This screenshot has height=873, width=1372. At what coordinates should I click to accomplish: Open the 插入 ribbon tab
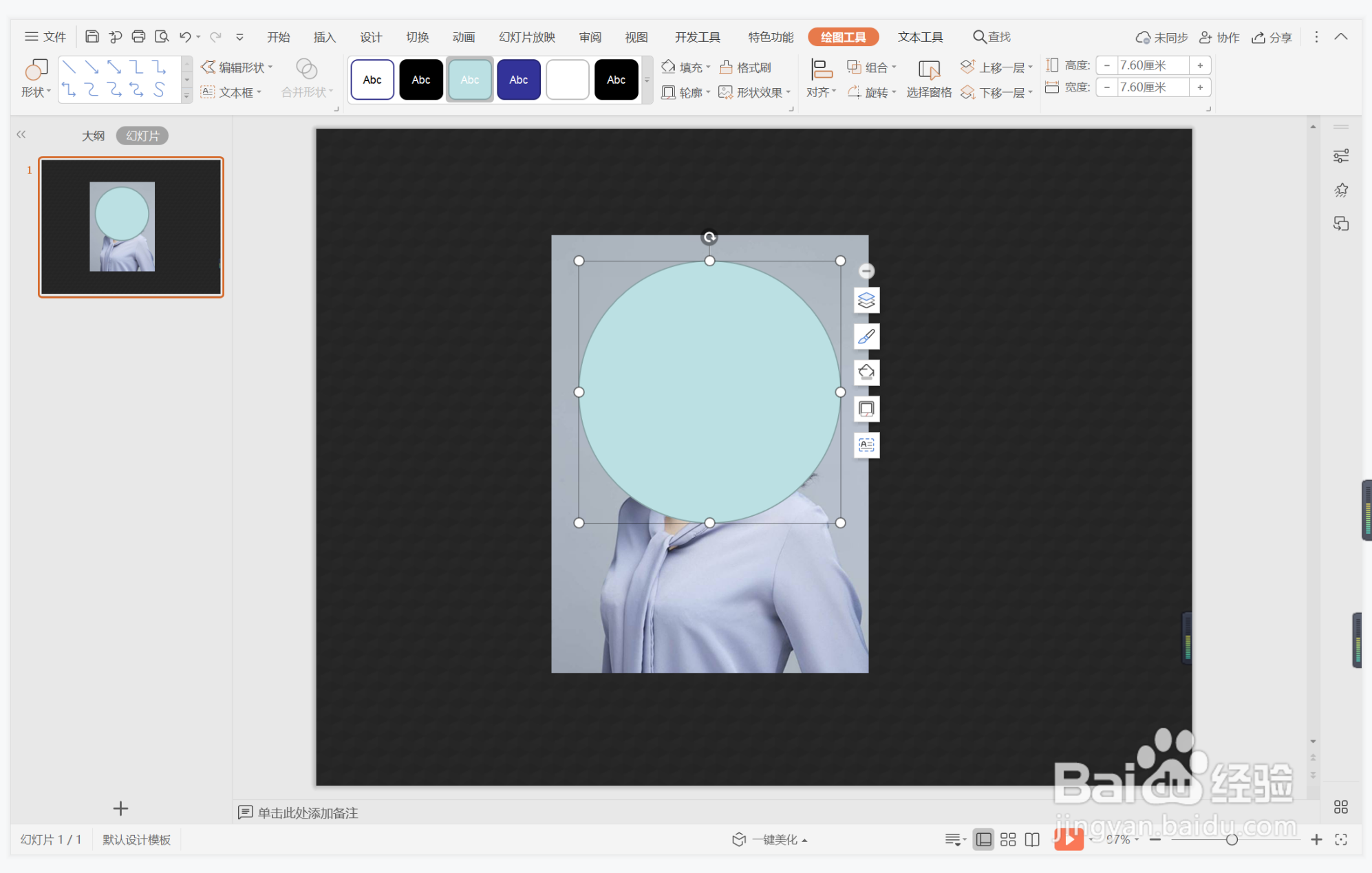click(325, 37)
